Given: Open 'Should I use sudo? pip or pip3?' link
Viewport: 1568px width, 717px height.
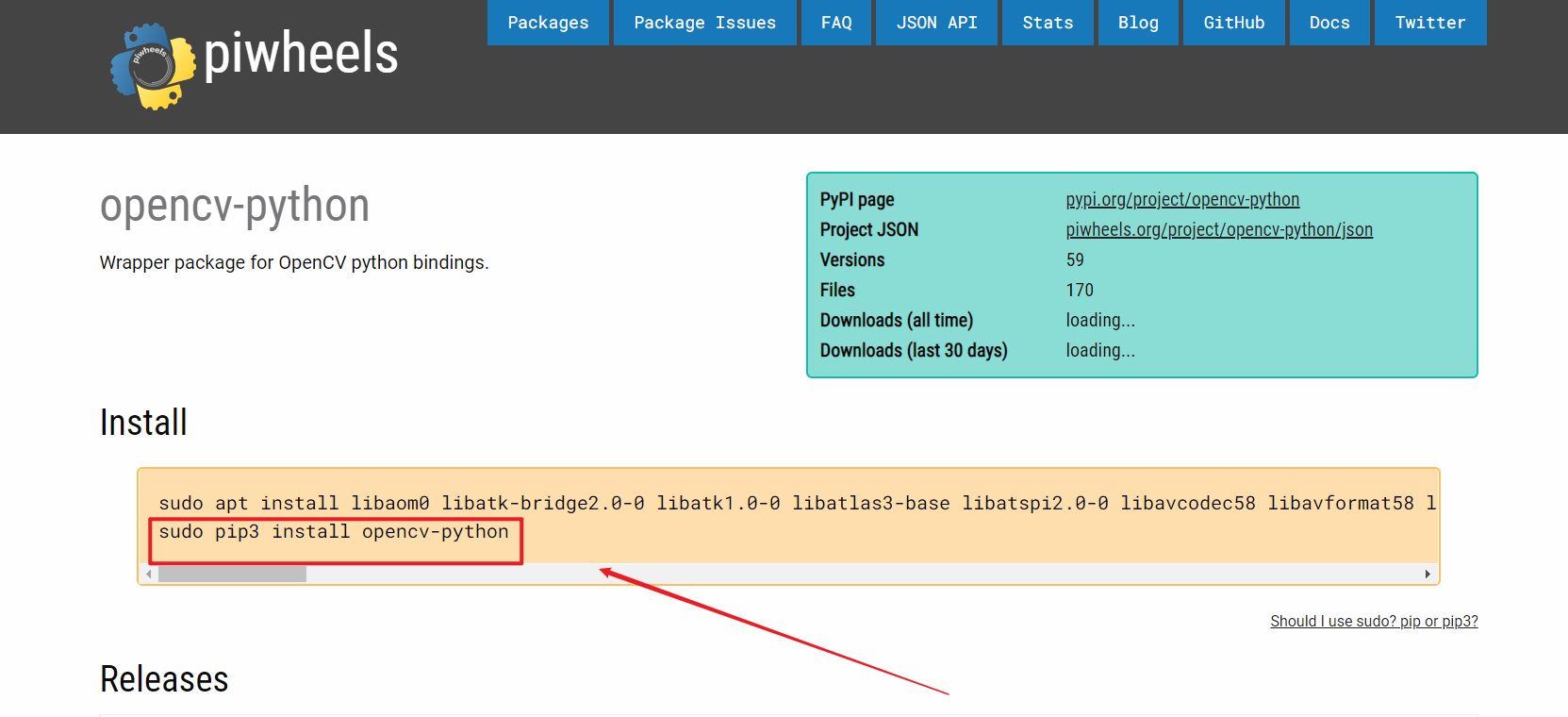Looking at the screenshot, I should click(x=1374, y=621).
